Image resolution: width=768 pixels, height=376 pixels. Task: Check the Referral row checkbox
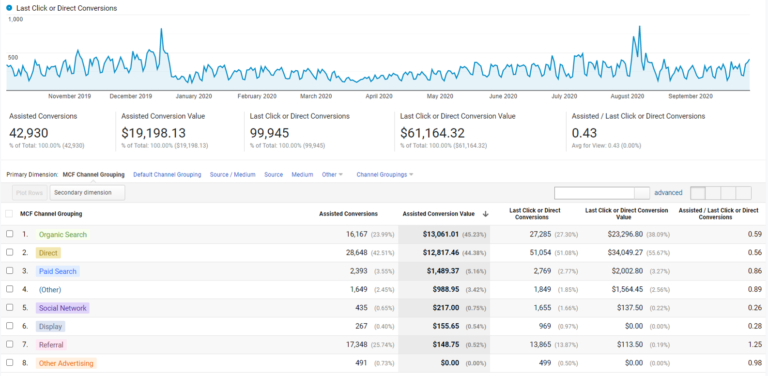(x=9, y=344)
